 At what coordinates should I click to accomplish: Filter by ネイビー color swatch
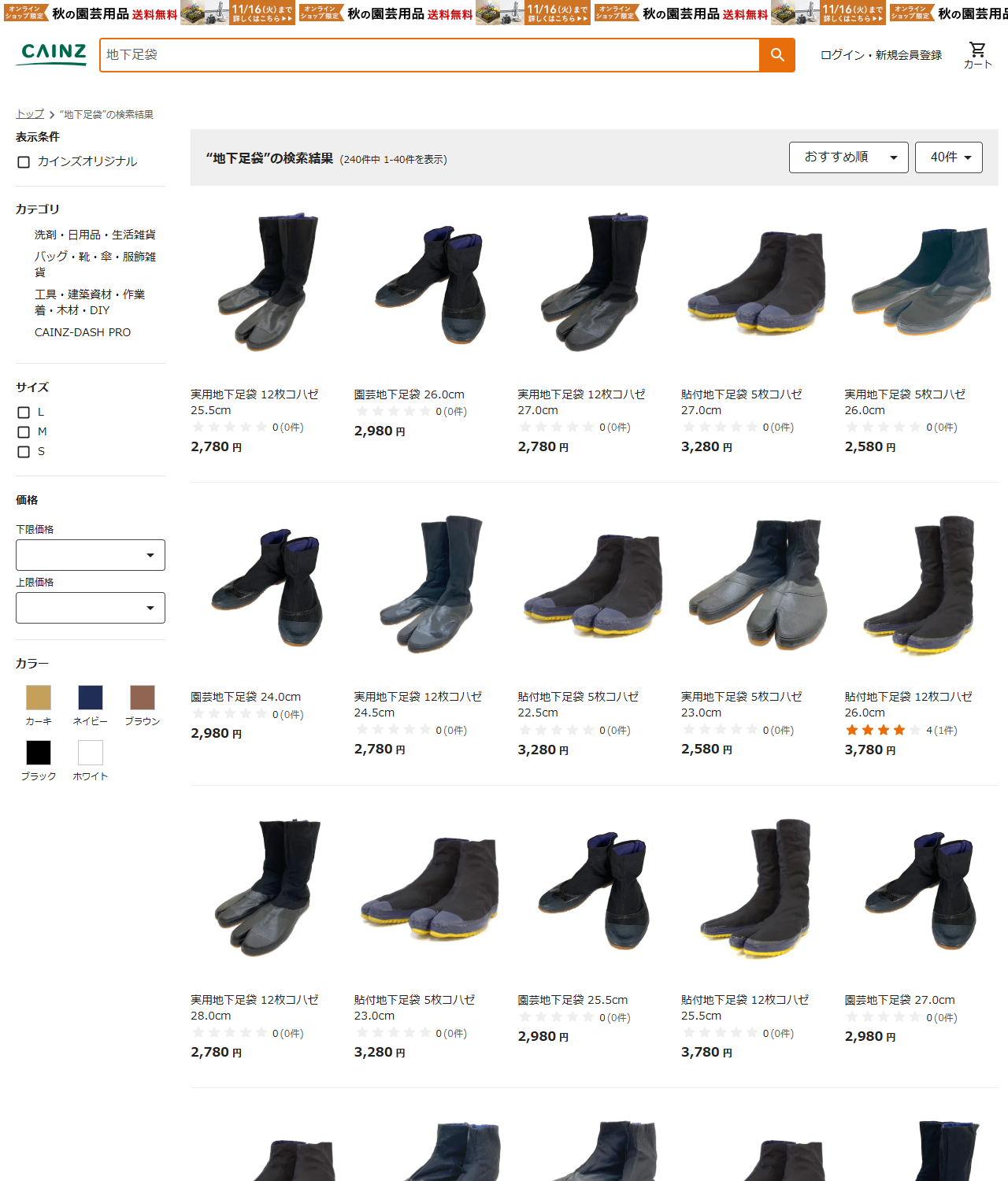point(91,698)
